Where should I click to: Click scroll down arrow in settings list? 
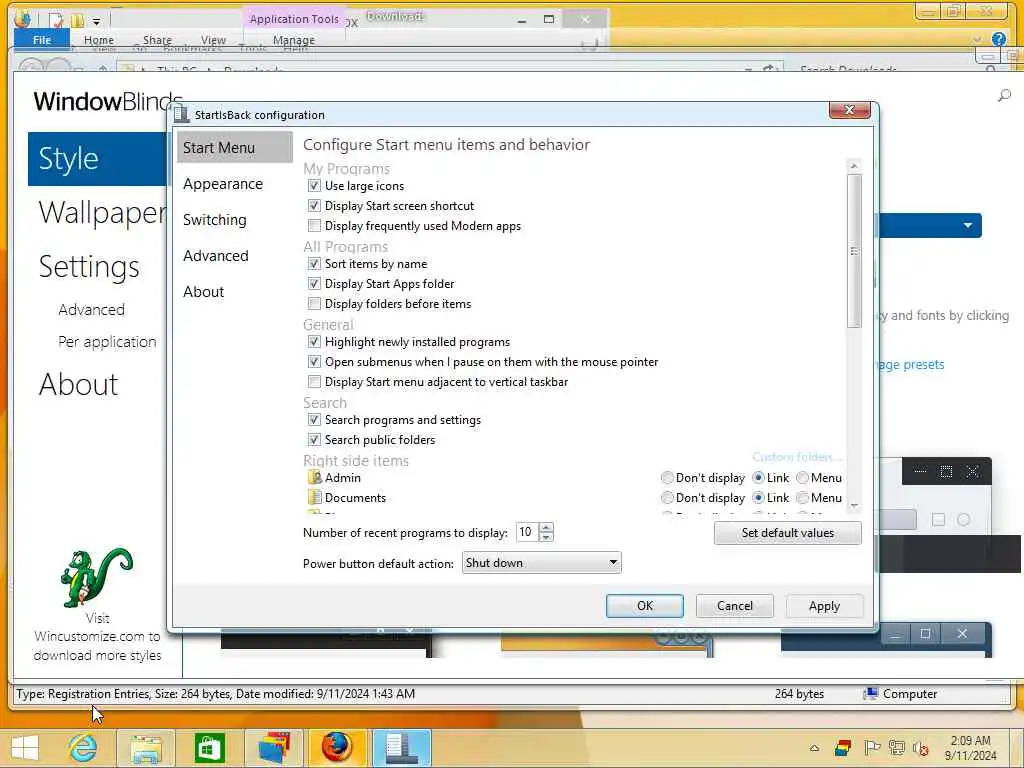(854, 506)
